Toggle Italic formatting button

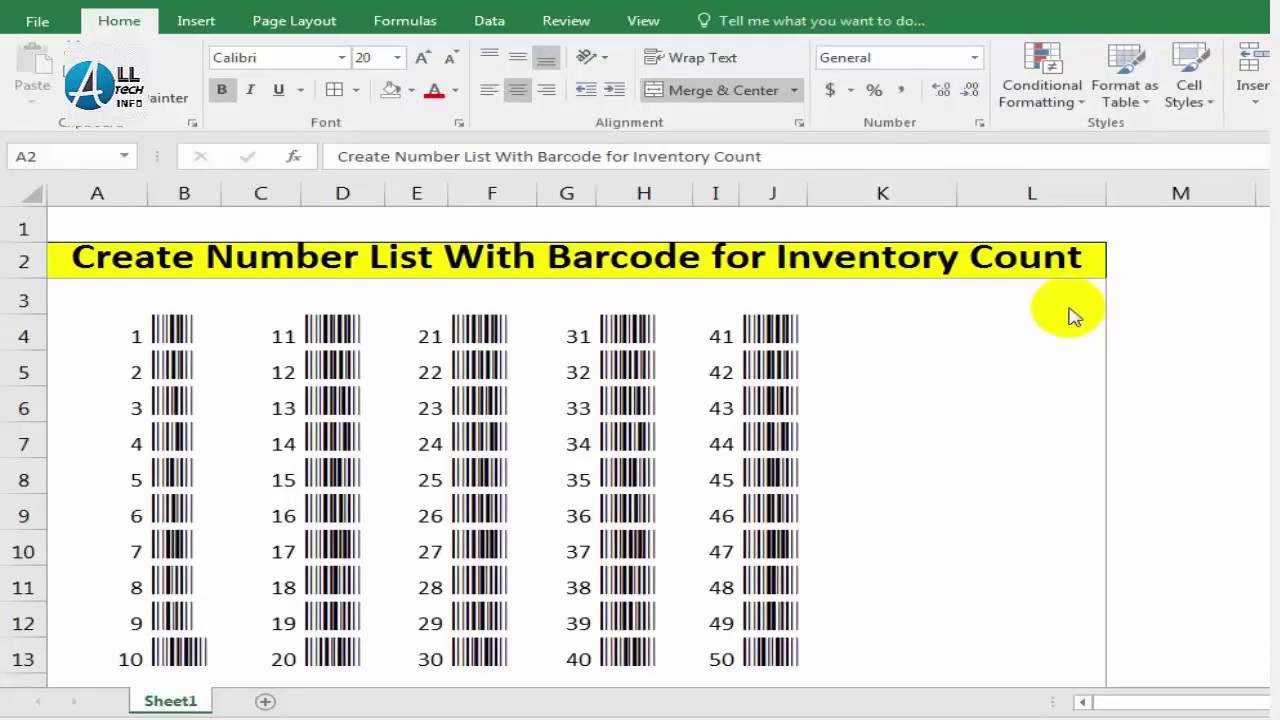coord(250,90)
